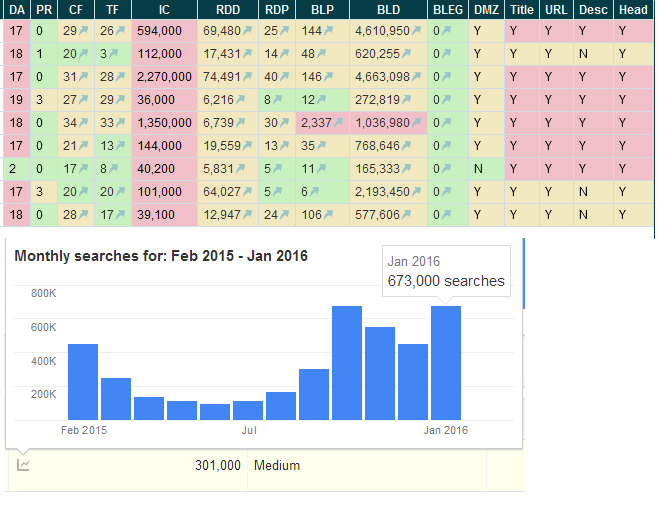Sort table by RDD column header
The width and height of the screenshot is (658, 514).
coord(228,9)
